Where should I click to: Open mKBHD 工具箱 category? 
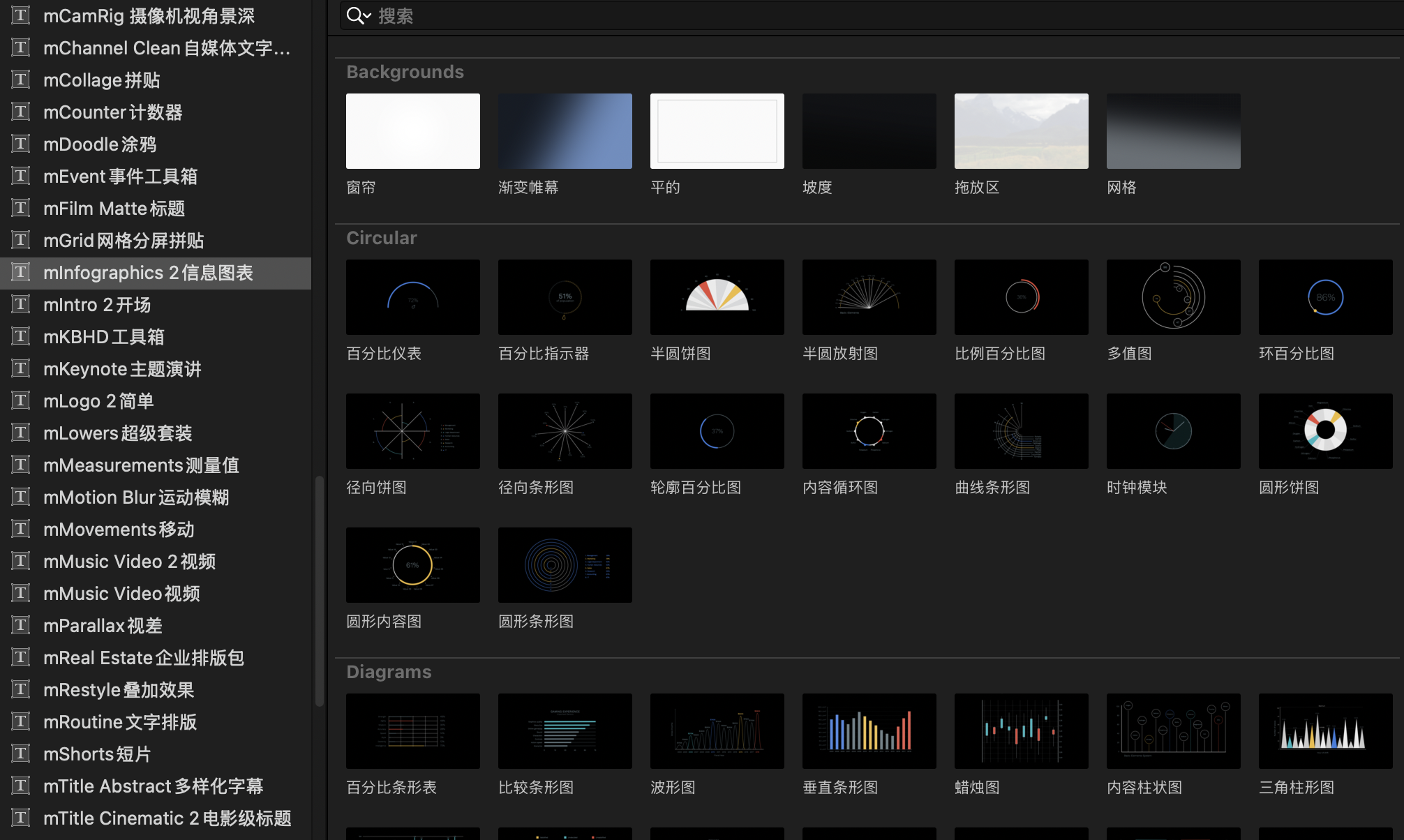point(156,336)
